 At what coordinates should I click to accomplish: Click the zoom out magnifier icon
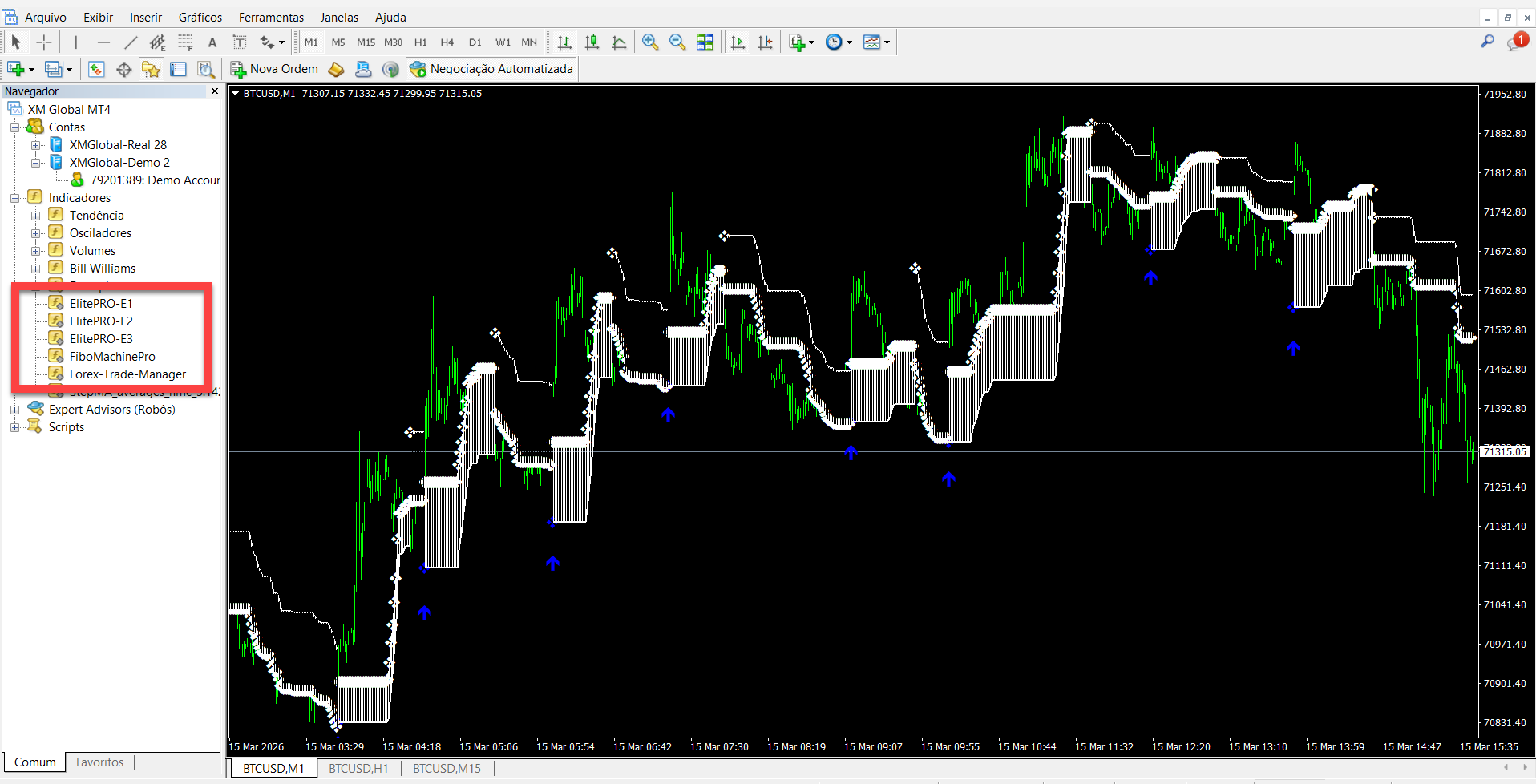coord(677,42)
